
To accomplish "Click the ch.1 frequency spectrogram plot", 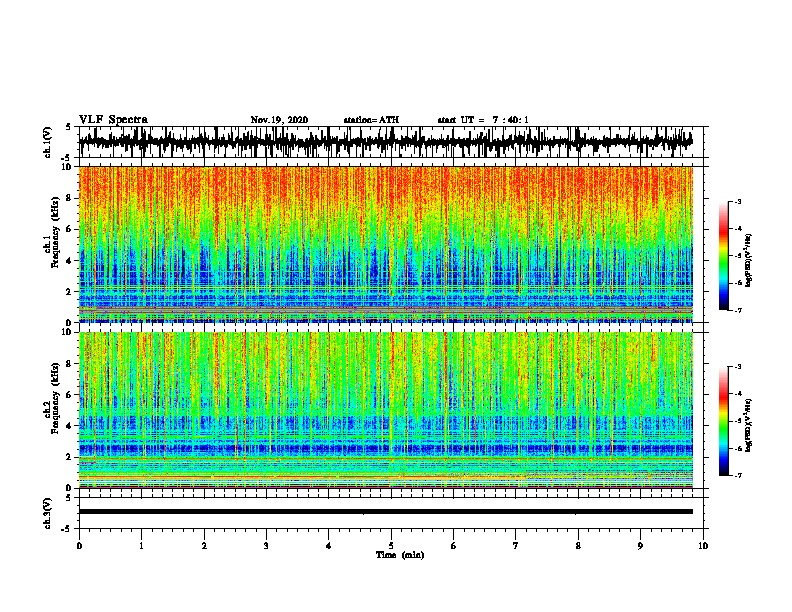I will coord(386,244).
